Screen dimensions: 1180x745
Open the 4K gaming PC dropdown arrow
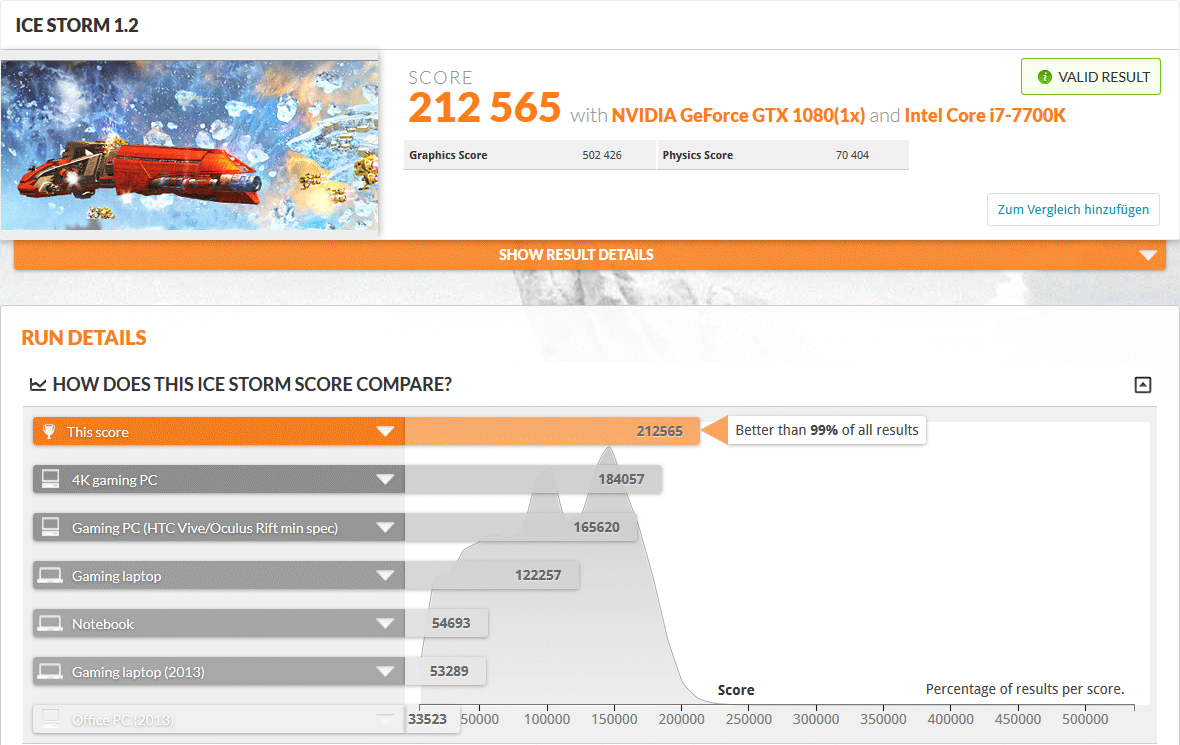coord(385,480)
